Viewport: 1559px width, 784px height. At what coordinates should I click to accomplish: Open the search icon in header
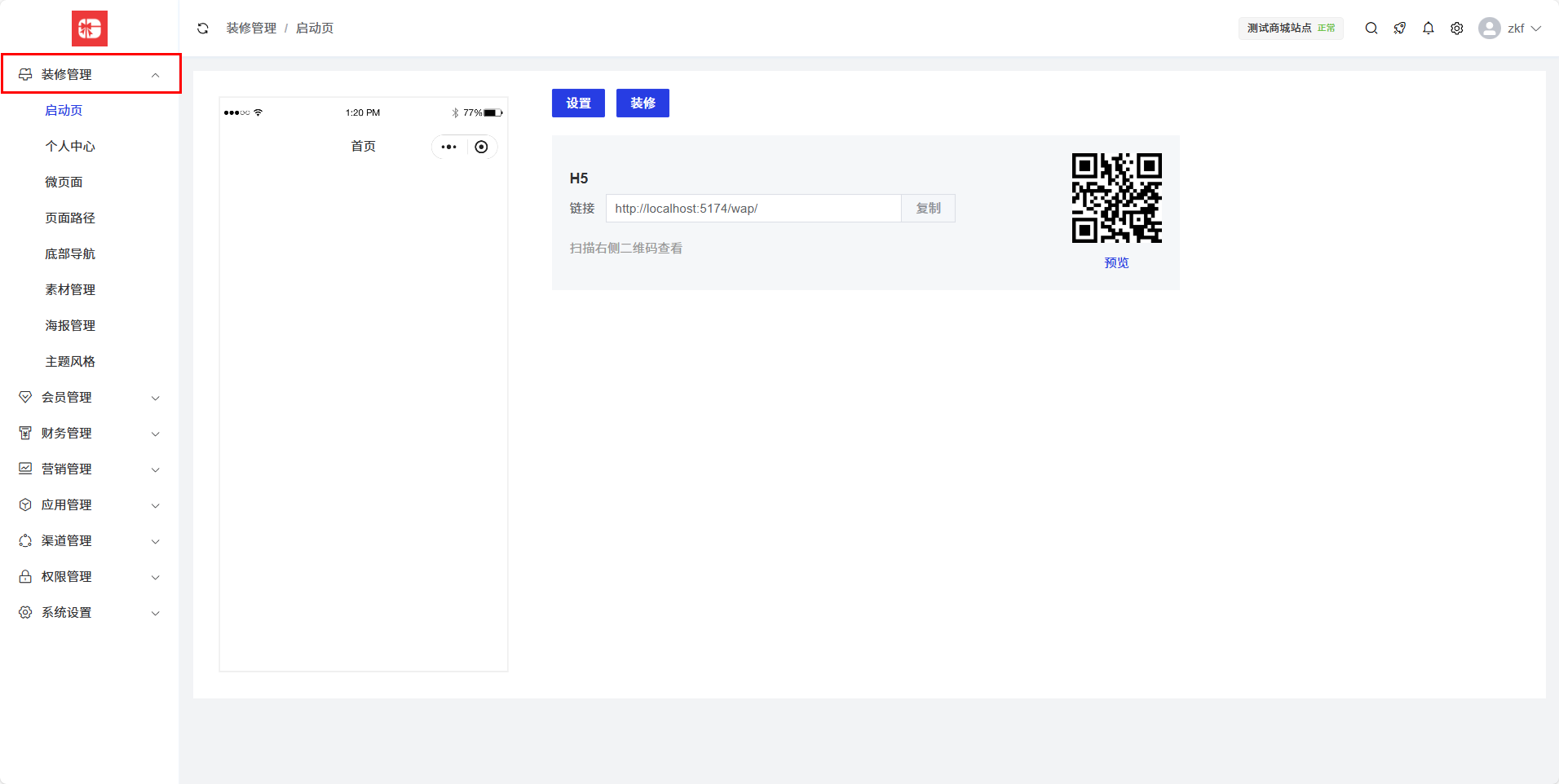[x=1371, y=29]
